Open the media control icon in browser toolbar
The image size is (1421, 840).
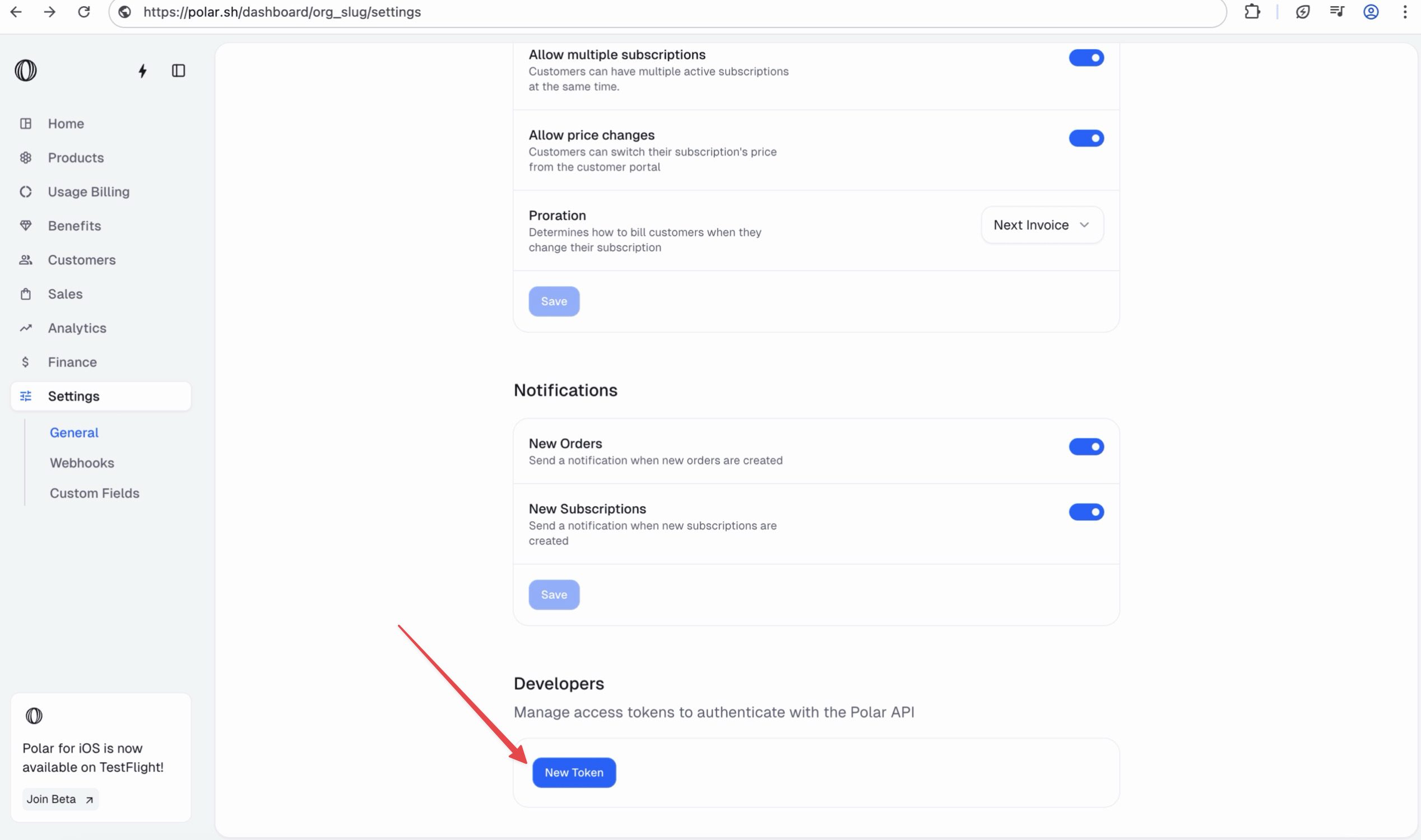pos(1336,12)
